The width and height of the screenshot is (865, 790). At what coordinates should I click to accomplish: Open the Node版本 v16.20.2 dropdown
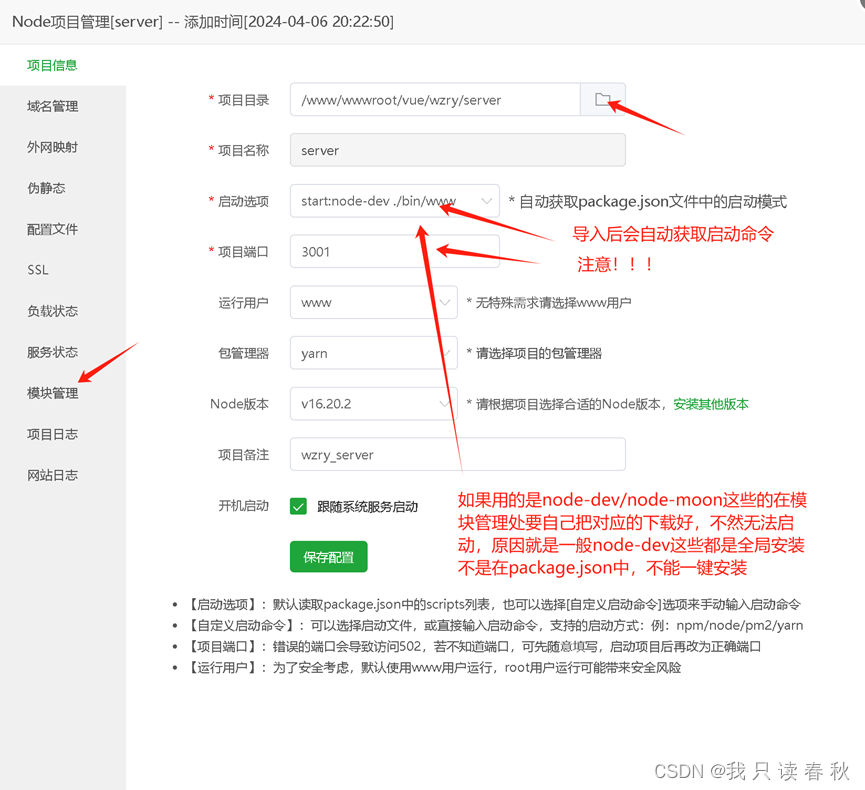444,404
